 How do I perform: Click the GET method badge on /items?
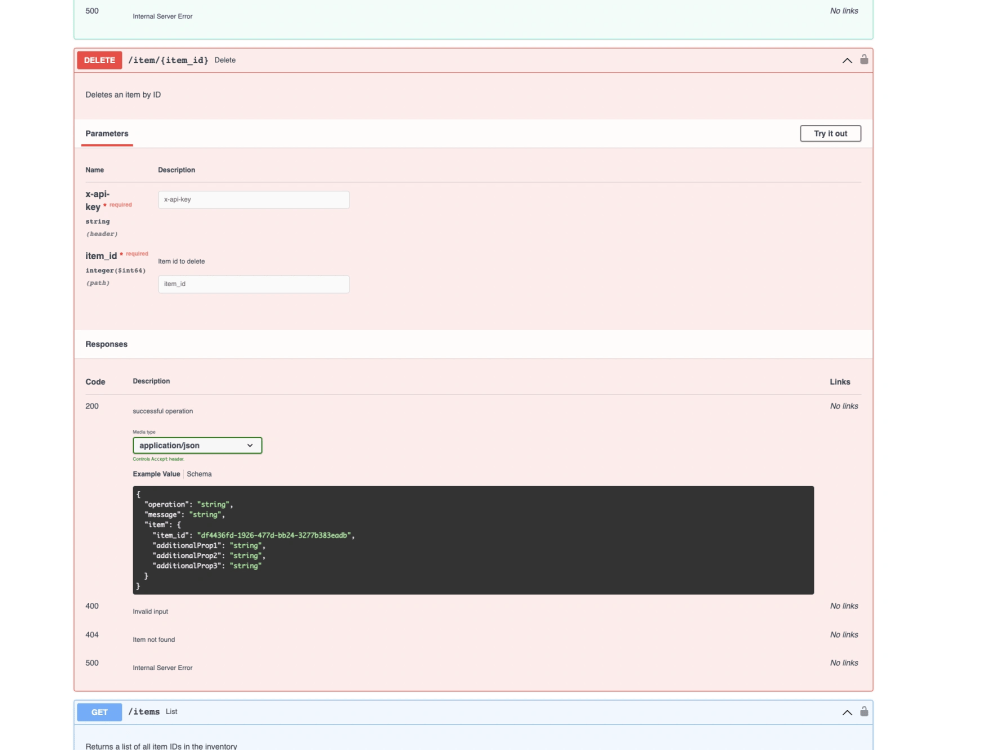99,711
